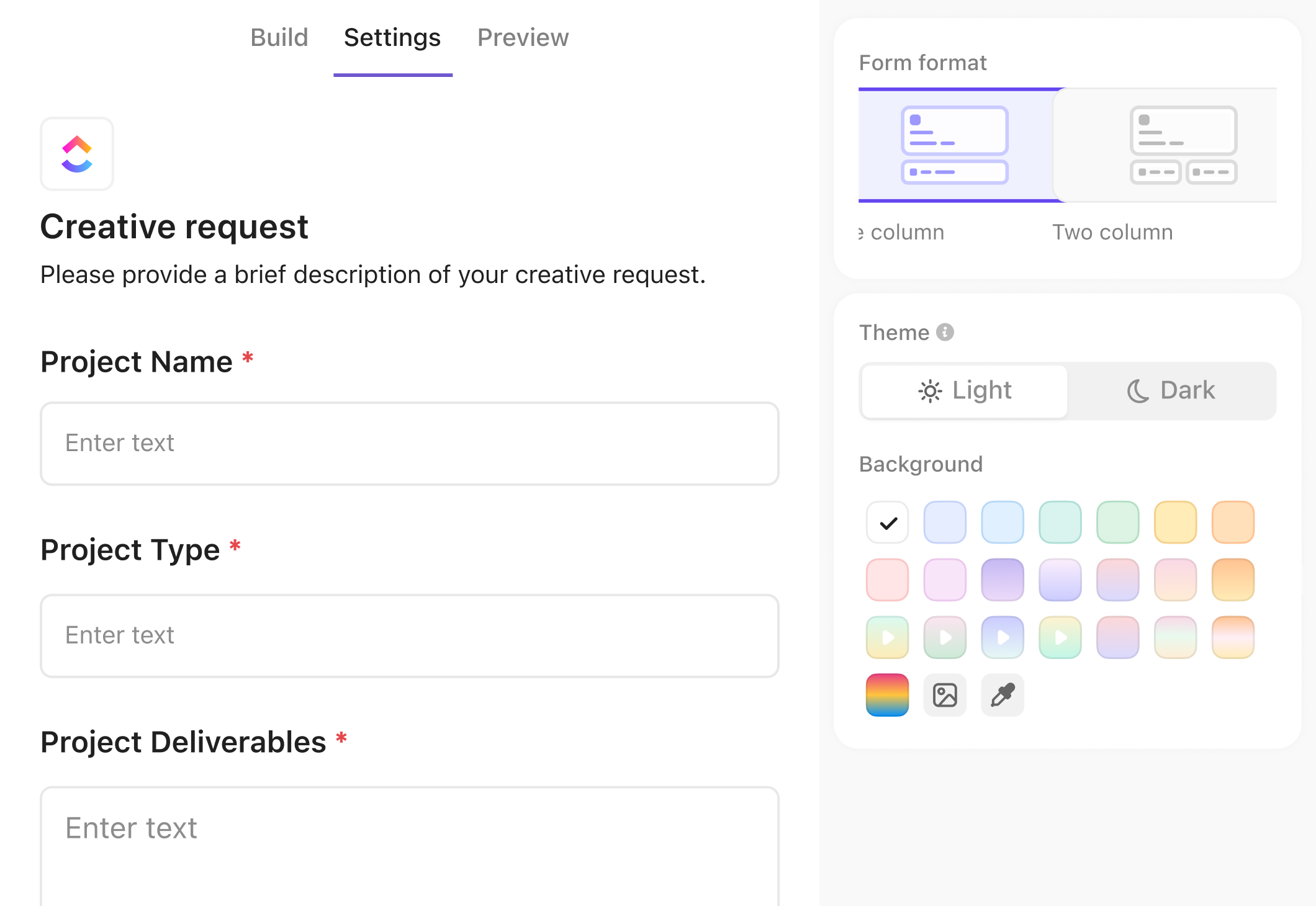1316x906 pixels.
Task: Click the Project Name field label
Action: coord(137,362)
